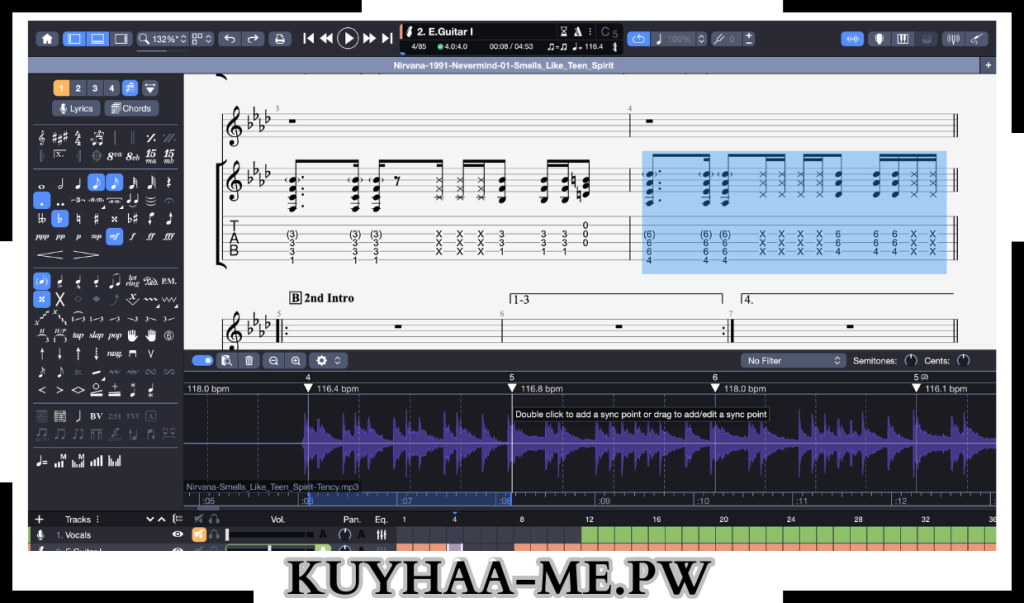Select voice 4
The width and height of the screenshot is (1024, 603).
pos(112,88)
